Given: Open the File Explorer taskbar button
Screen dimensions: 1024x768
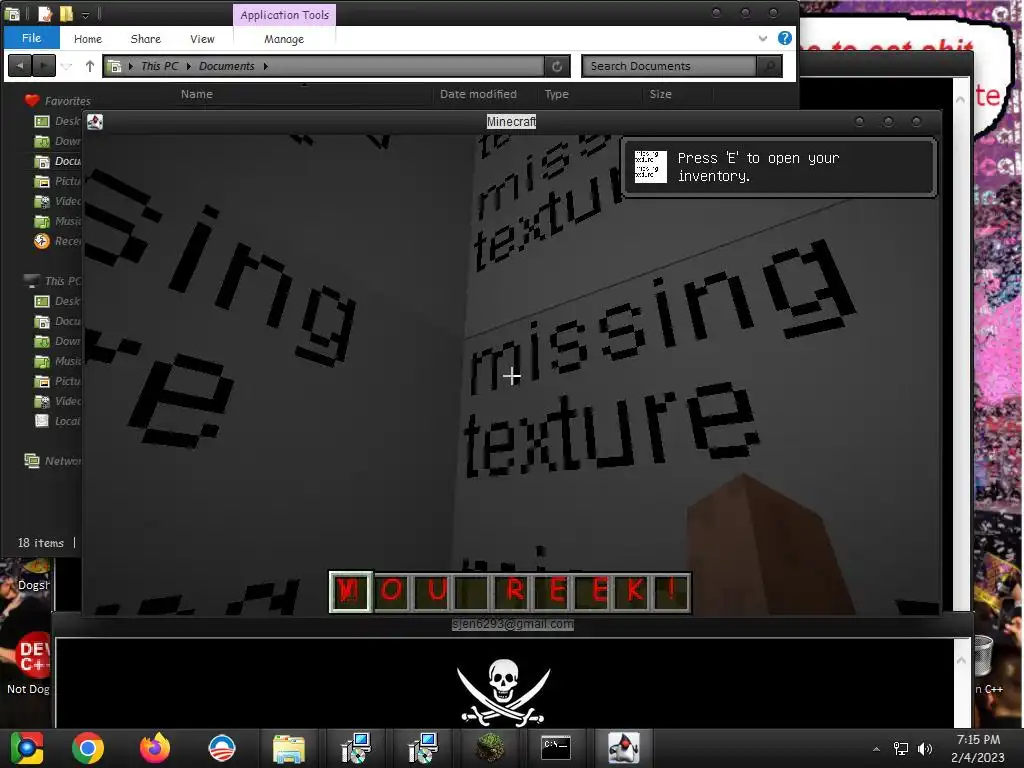Looking at the screenshot, I should click(289, 748).
